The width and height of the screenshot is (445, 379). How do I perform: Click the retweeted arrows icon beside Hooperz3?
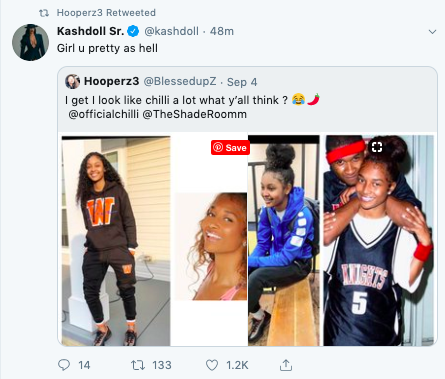[x=44, y=13]
